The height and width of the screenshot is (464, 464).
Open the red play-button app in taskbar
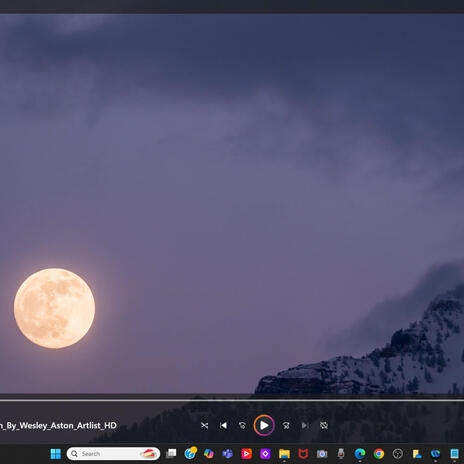[247, 454]
